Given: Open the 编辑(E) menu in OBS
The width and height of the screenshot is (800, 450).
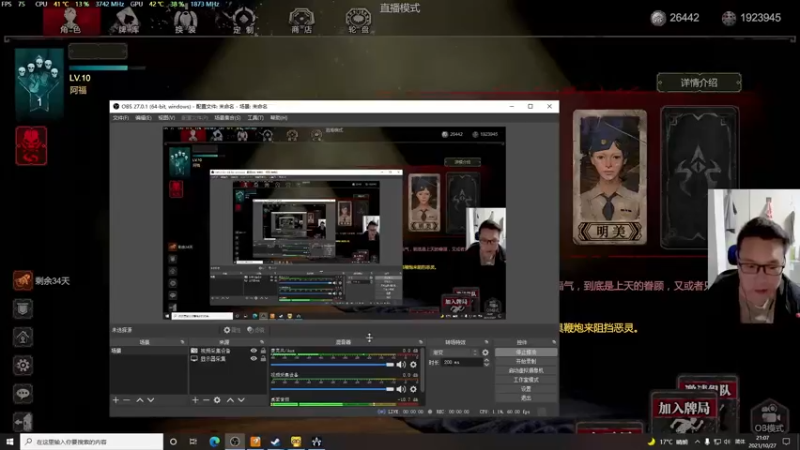Looking at the screenshot, I should (x=143, y=118).
